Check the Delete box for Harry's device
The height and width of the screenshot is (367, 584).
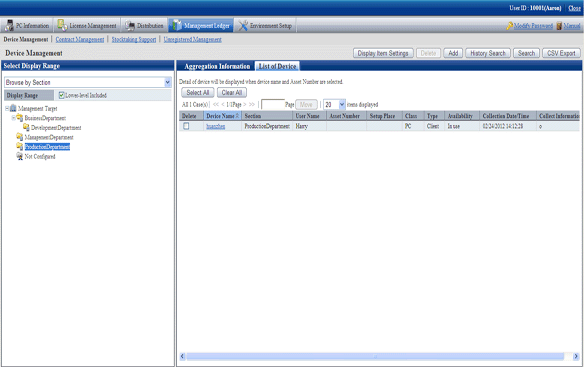click(x=186, y=126)
